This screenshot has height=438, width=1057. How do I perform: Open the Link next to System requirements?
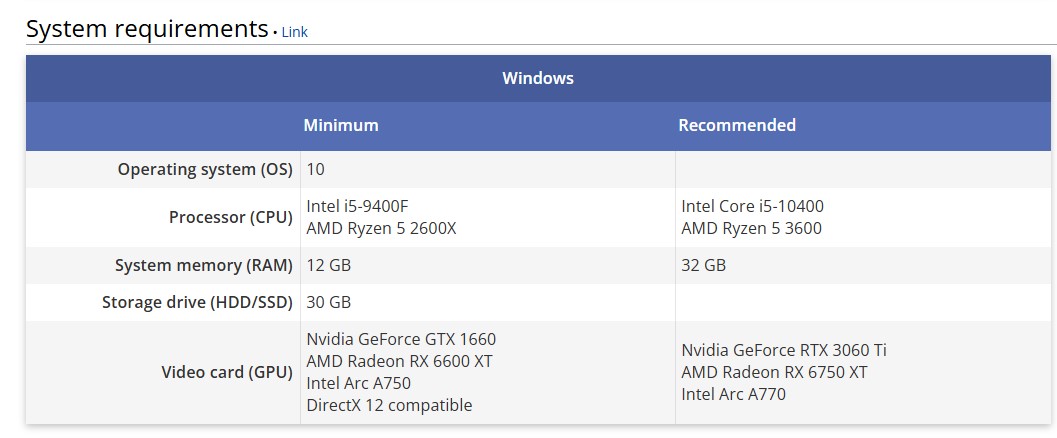click(294, 32)
